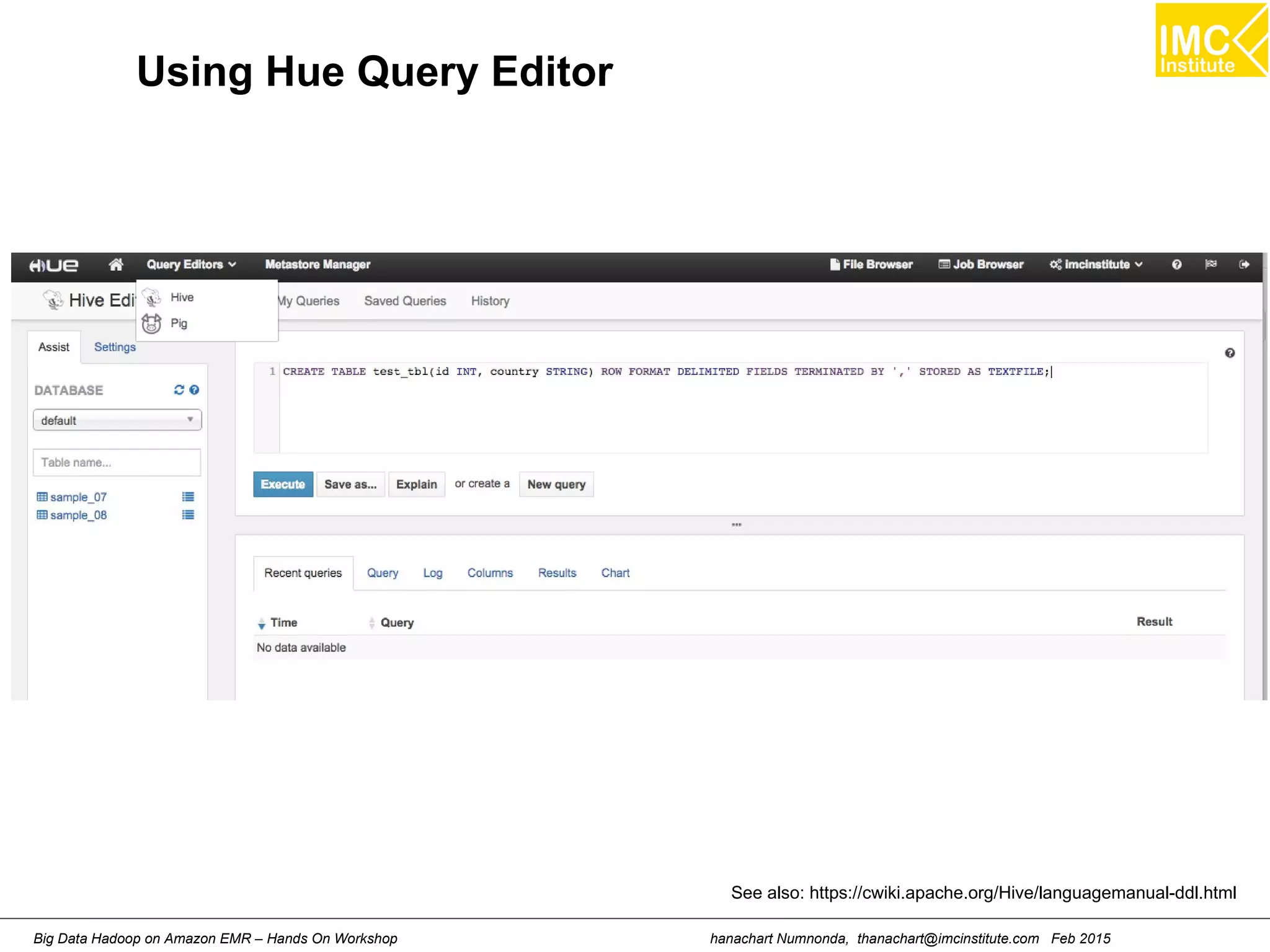Click the flag tour icon in navbar
Image resolution: width=1270 pixels, height=952 pixels.
tap(1210, 265)
